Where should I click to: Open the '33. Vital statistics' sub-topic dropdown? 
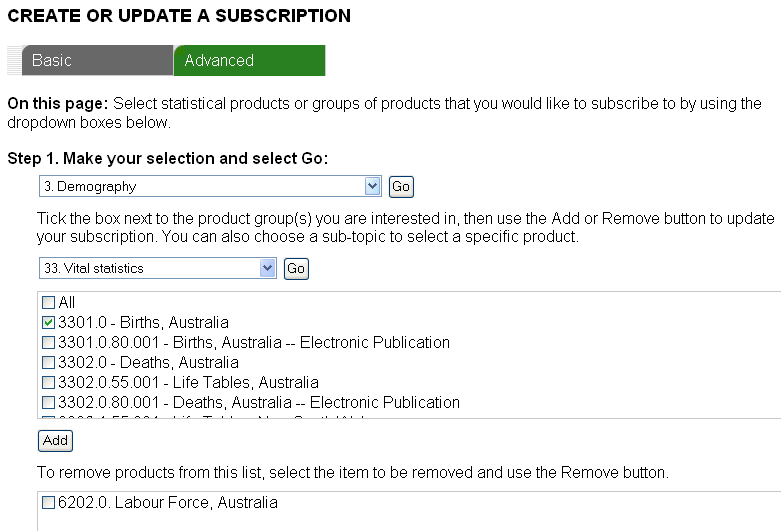pos(148,268)
